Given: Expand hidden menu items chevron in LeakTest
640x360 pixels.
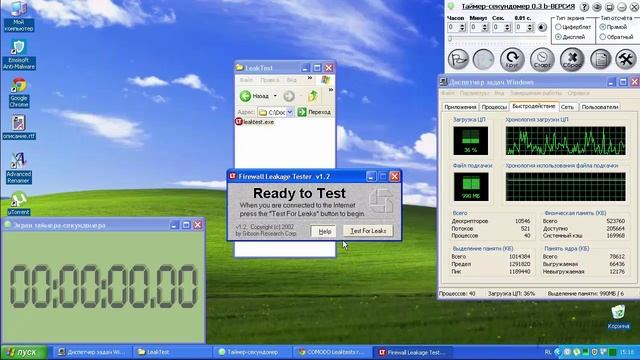Looking at the screenshot, I should [310, 78].
